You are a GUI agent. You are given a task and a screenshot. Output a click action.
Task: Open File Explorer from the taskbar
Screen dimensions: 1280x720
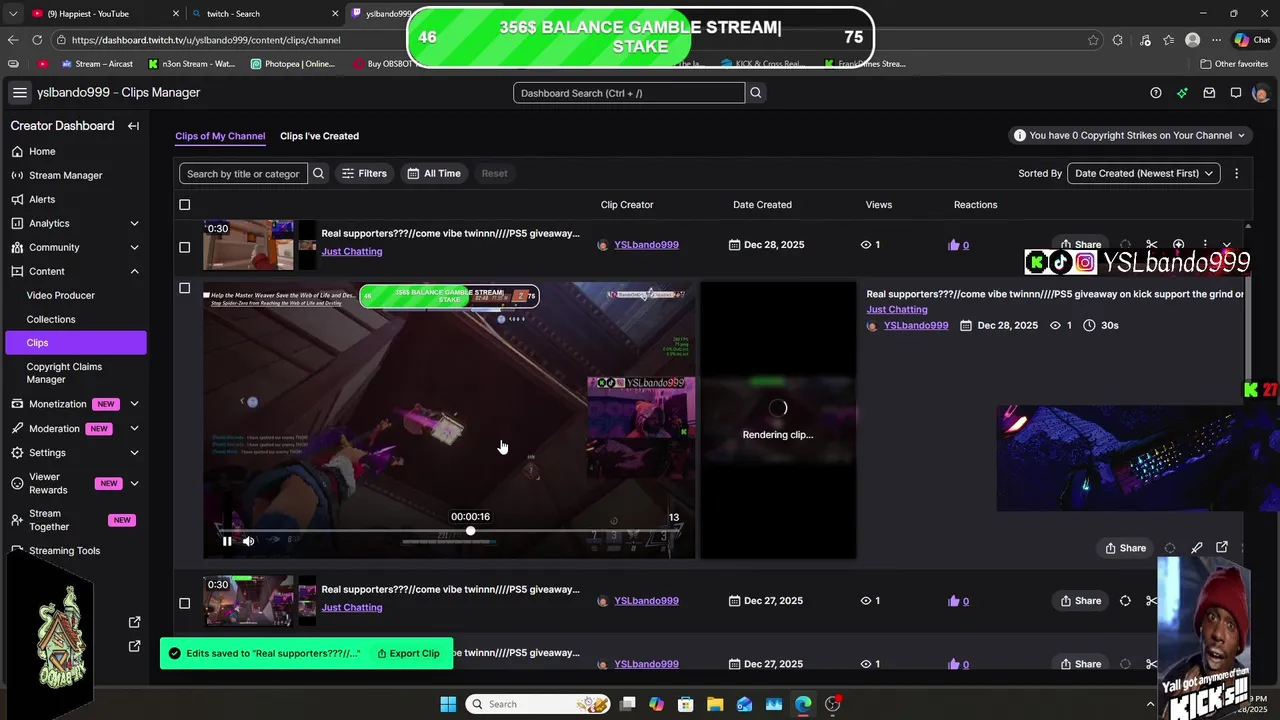[x=715, y=704]
